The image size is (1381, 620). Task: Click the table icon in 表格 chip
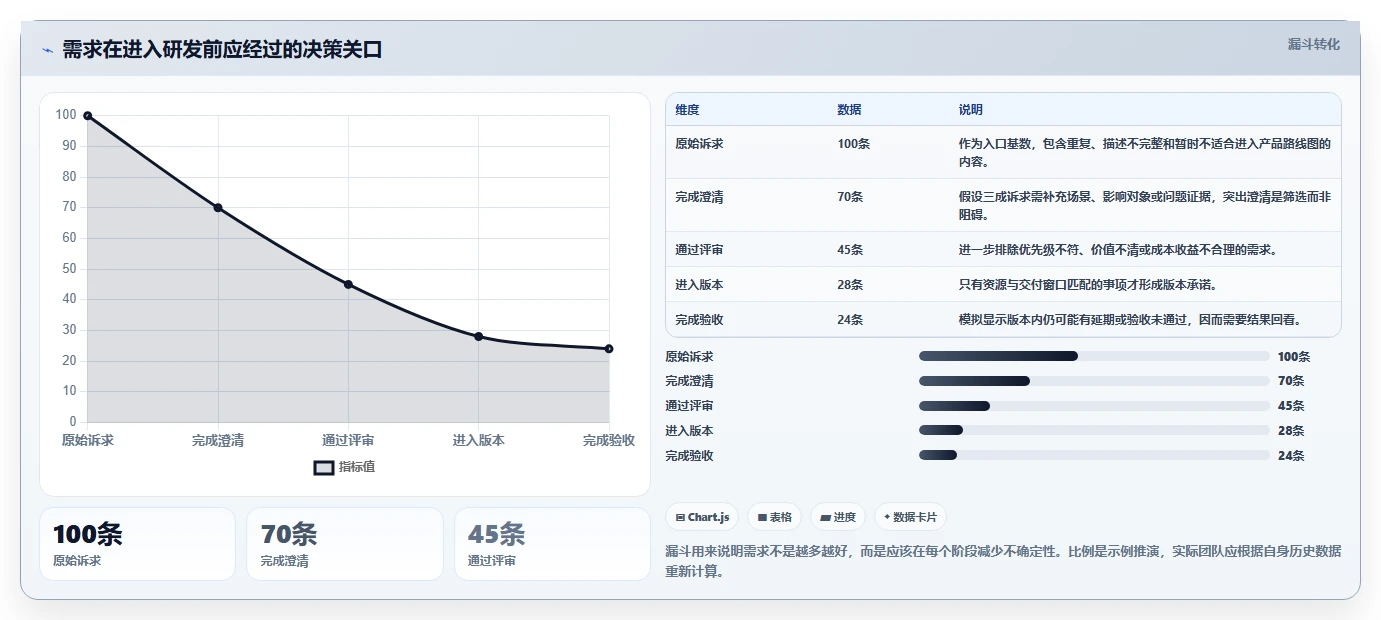(x=762, y=518)
